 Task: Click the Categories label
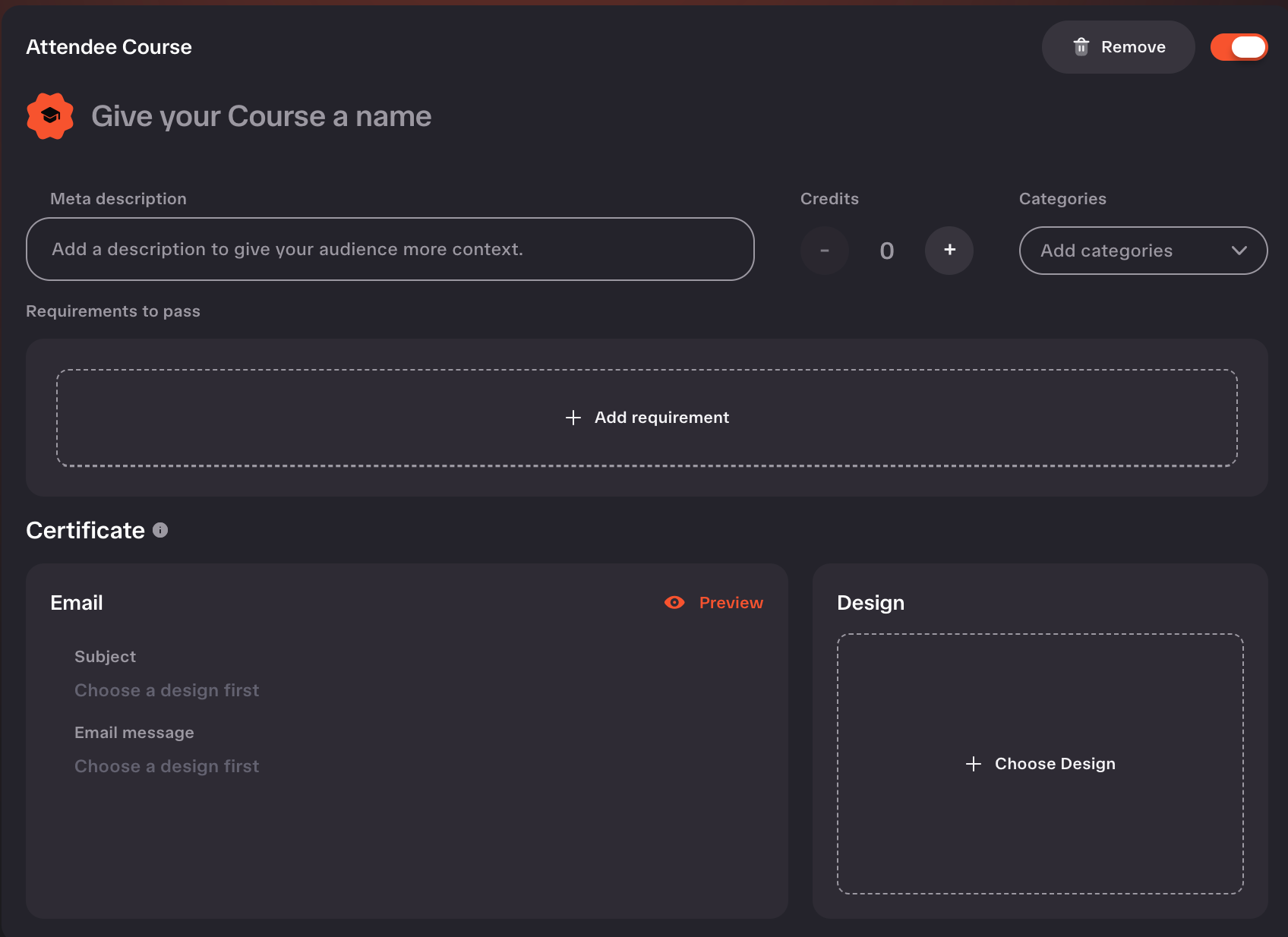1062,199
